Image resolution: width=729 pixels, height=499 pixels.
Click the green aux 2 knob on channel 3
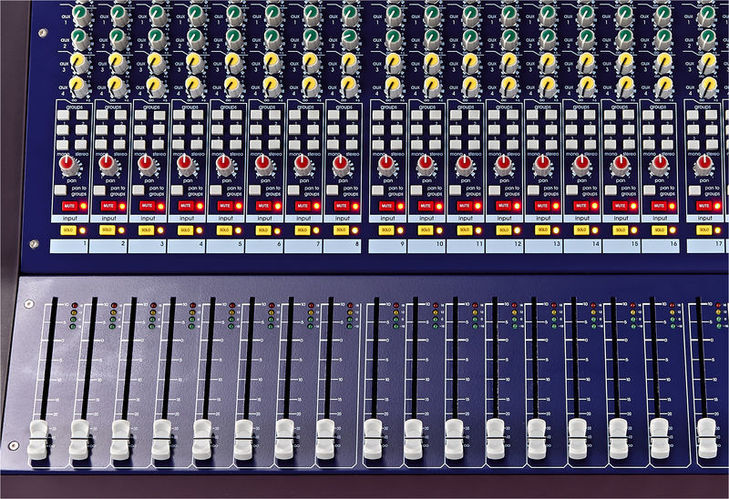(157, 39)
